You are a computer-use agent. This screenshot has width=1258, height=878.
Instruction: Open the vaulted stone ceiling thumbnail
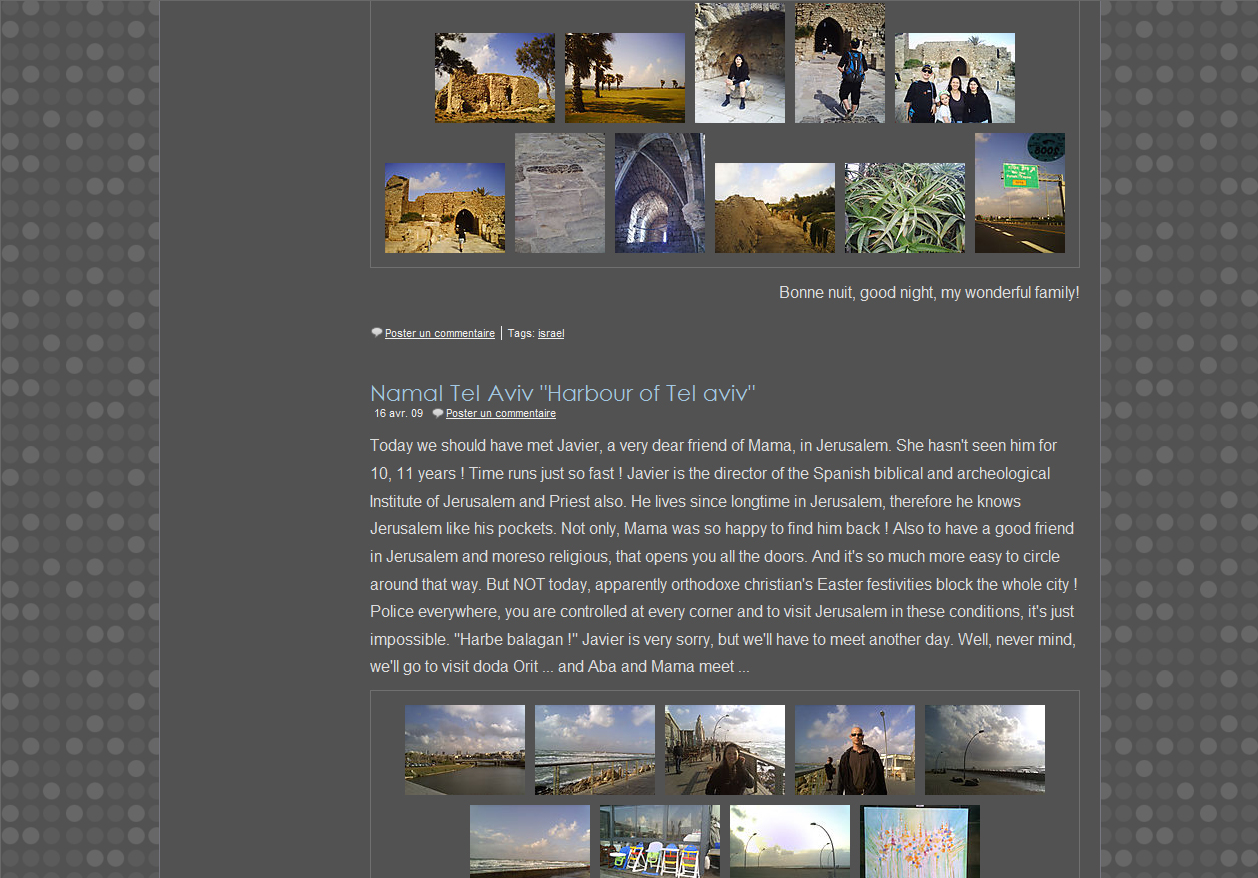coord(659,193)
